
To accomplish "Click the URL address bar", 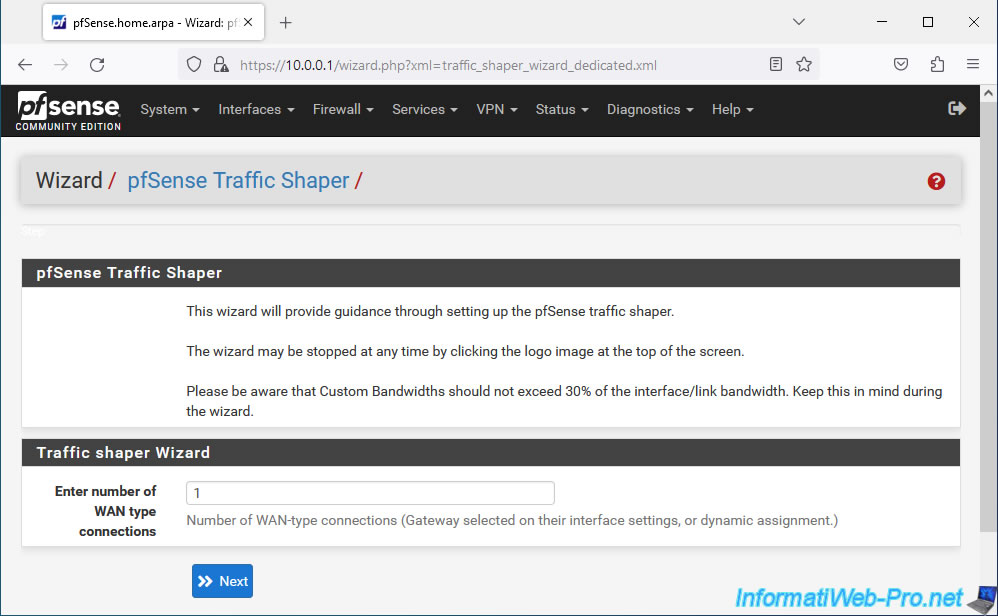I will click(x=496, y=65).
